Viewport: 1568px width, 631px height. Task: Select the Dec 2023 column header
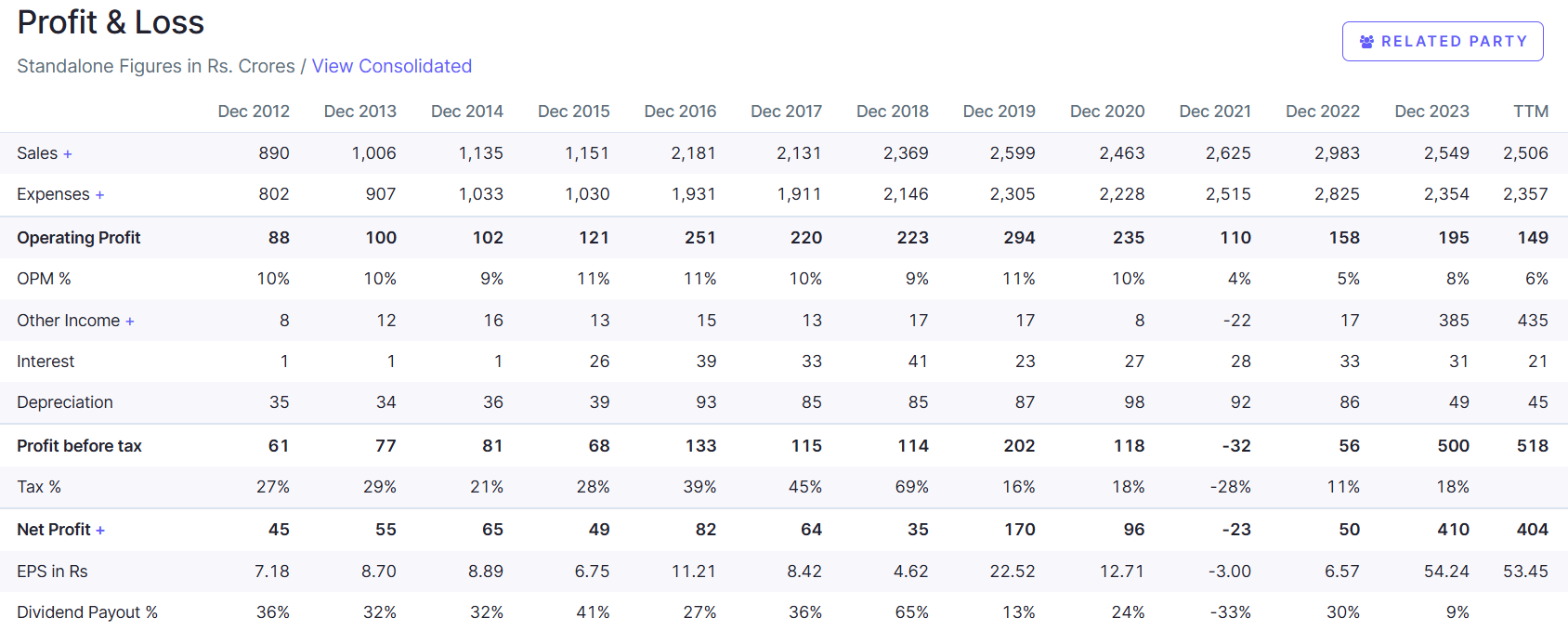point(1432,112)
